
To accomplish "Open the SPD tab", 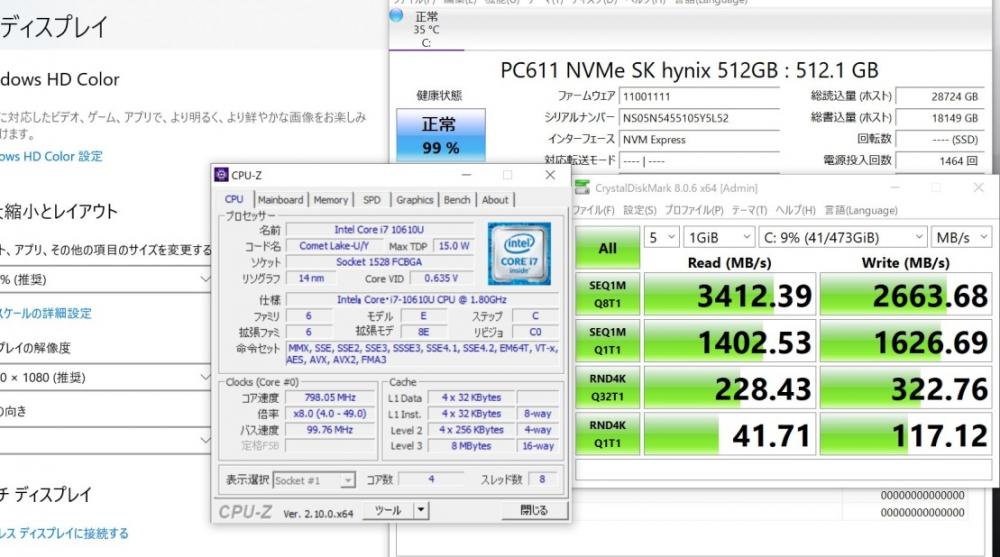I will [x=372, y=200].
